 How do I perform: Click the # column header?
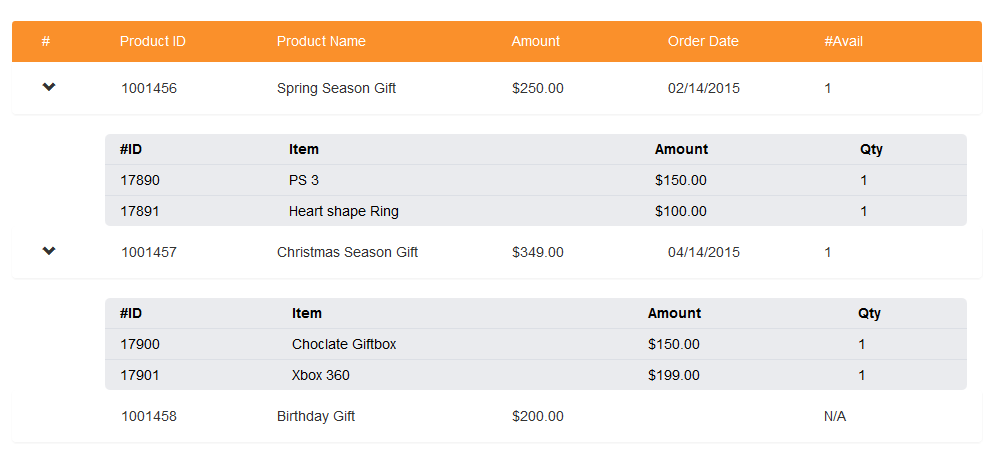click(x=46, y=41)
